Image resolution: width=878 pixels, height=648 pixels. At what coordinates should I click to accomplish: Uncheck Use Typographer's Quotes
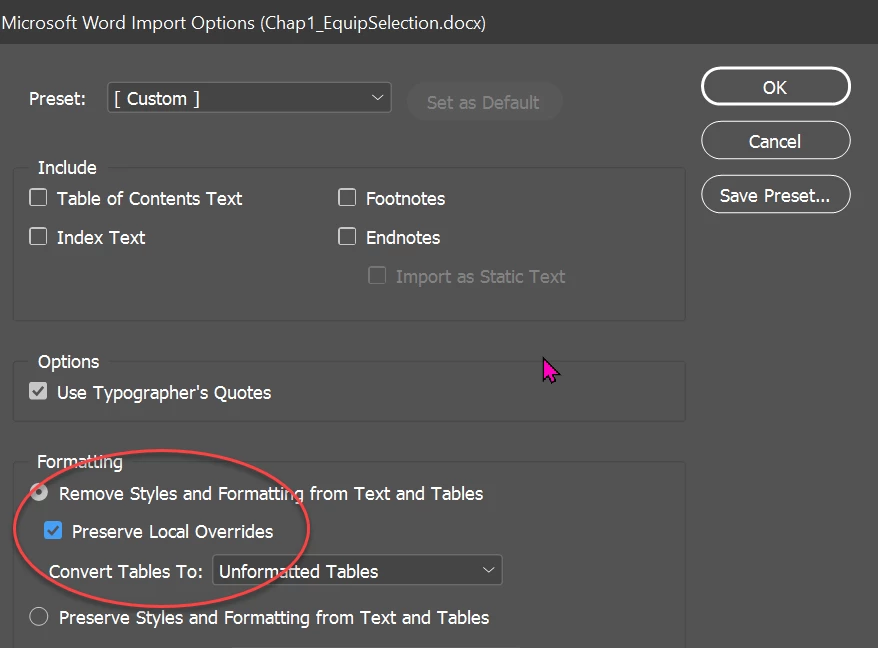click(38, 391)
